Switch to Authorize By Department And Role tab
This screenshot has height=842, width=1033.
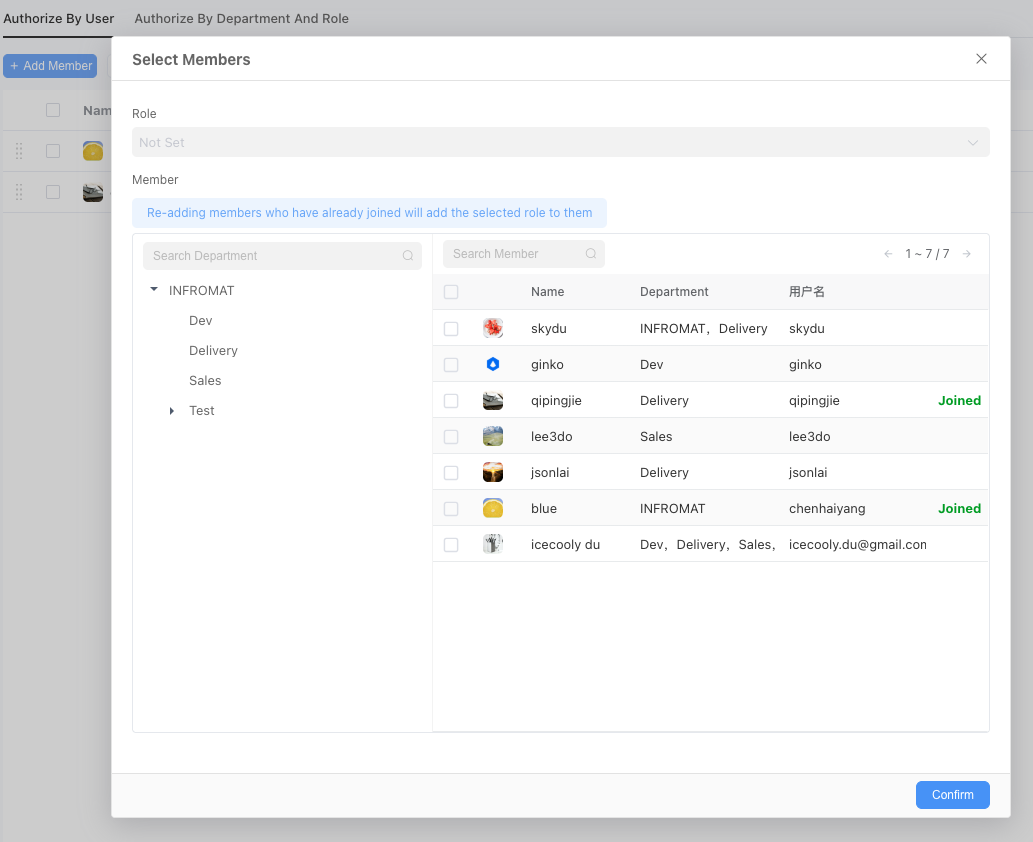tap(241, 18)
